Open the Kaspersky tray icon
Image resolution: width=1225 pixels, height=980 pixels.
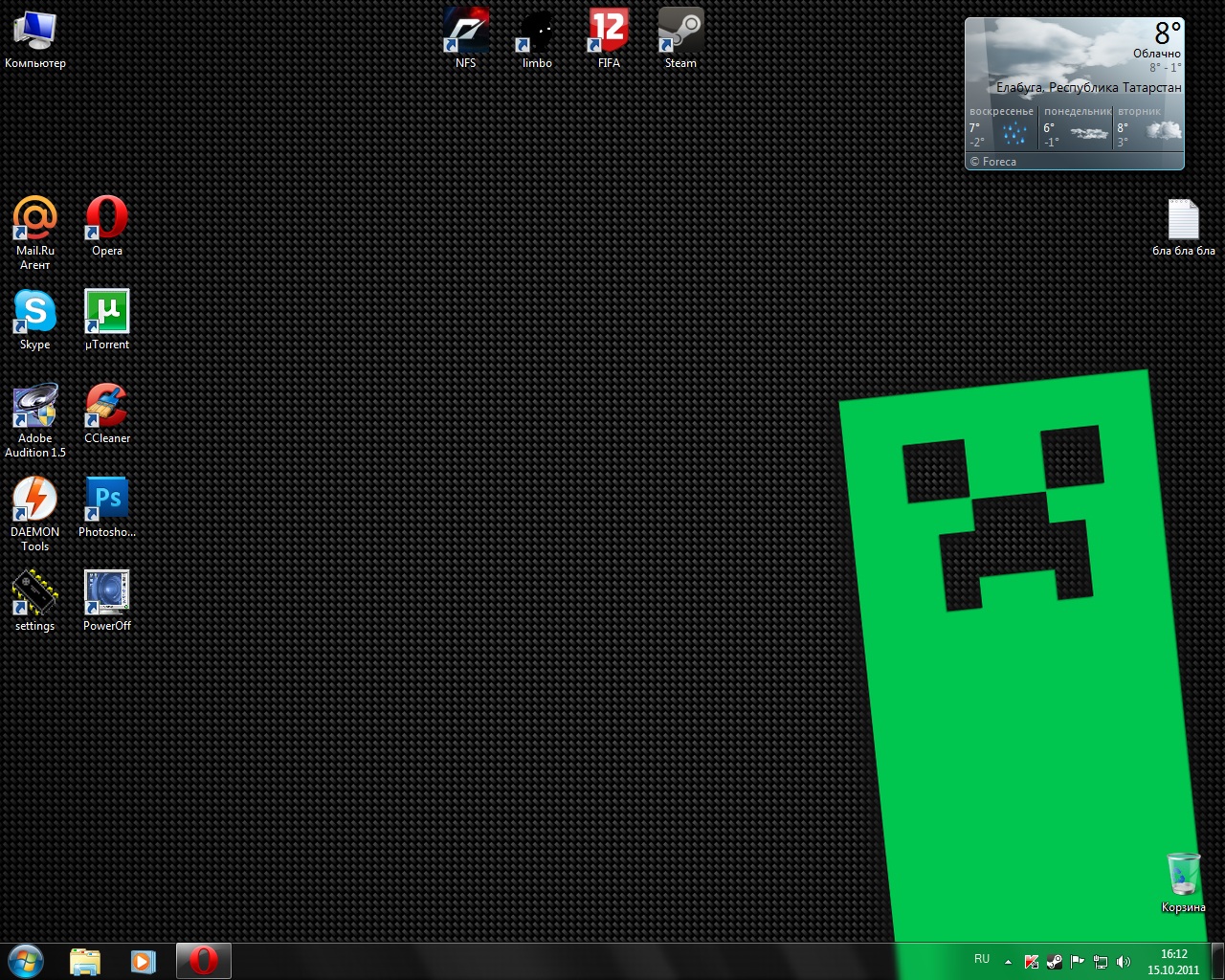pos(1032,962)
